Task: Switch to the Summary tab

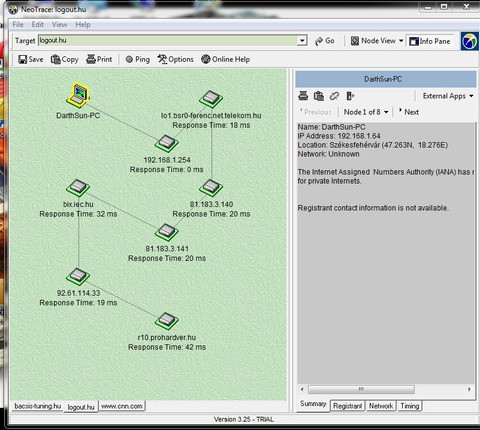Action: [x=313, y=404]
